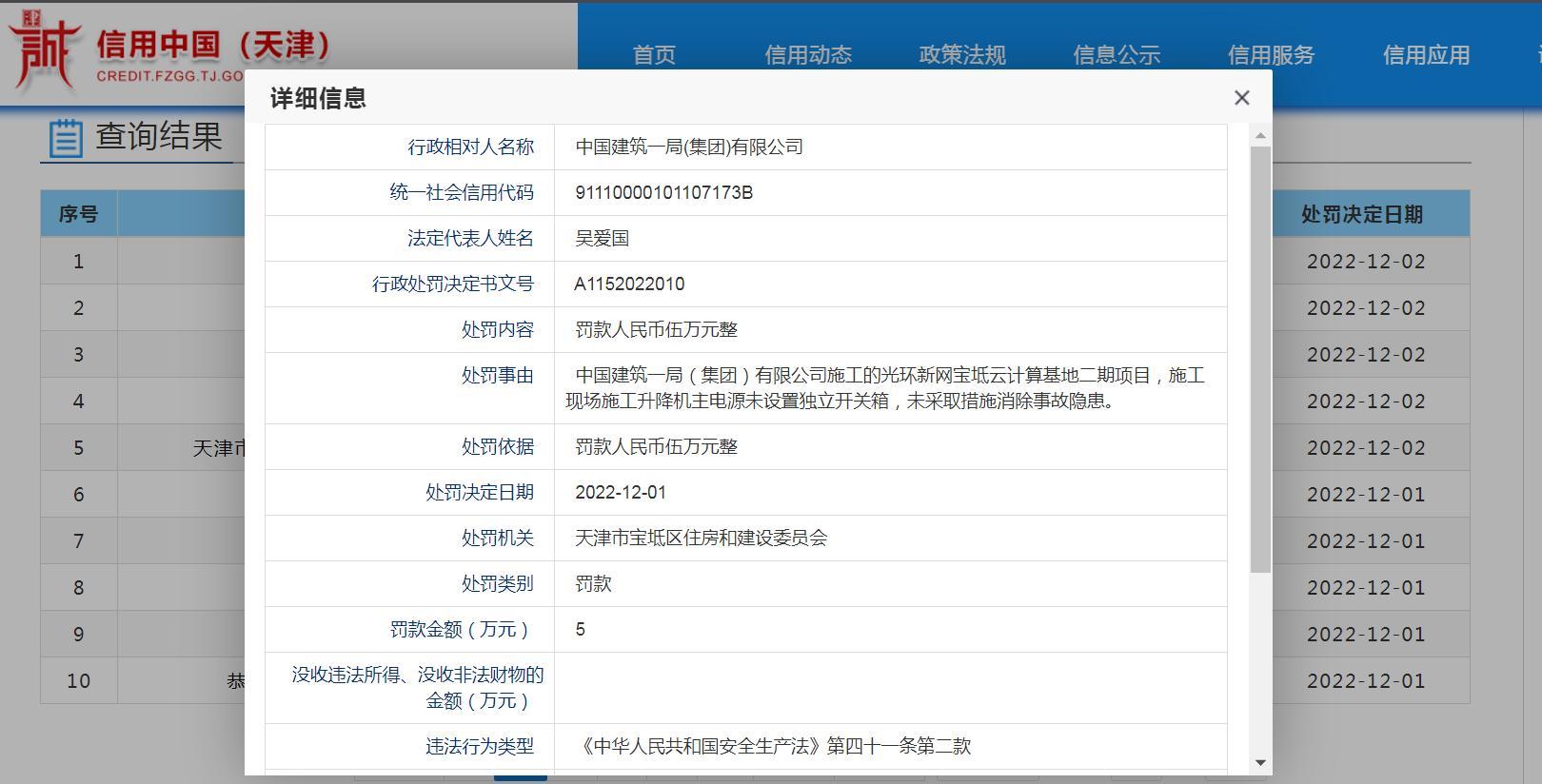The image size is (1542, 784).
Task: Click legal representative name 吴爱国
Action: pos(602,239)
